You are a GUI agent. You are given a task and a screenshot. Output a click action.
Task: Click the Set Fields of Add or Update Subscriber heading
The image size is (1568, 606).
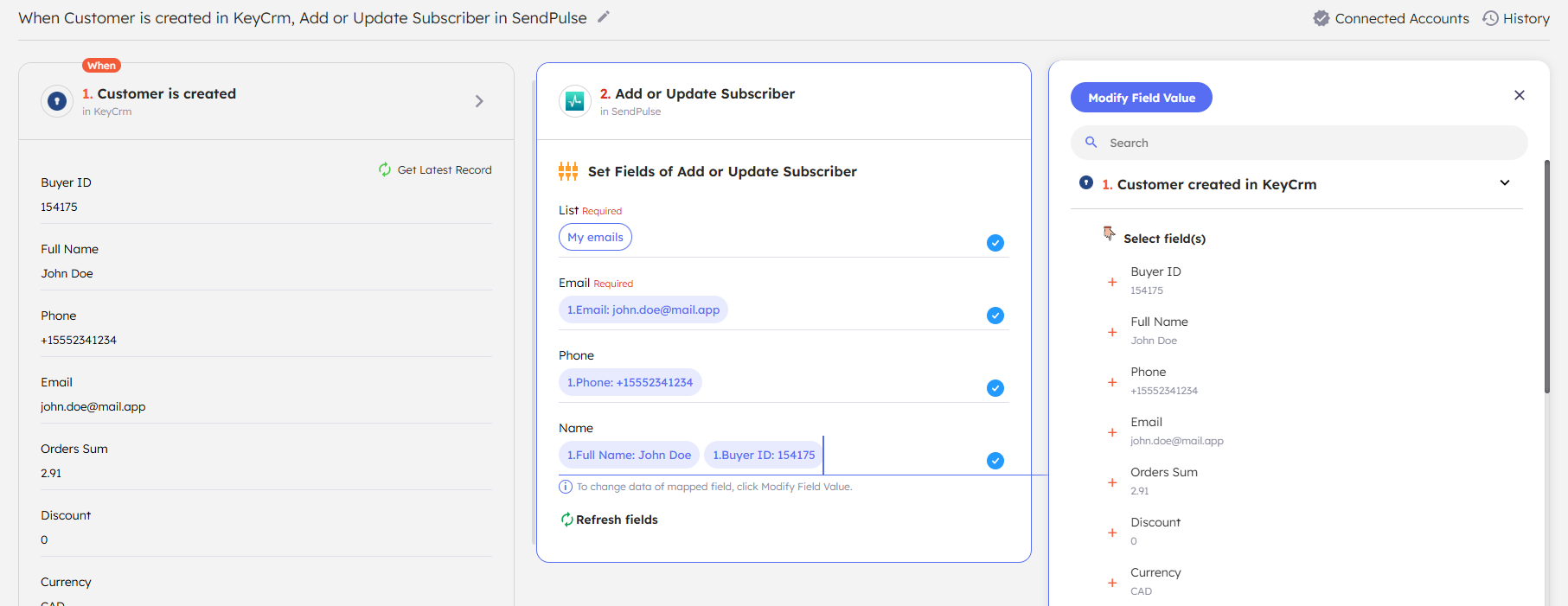tap(722, 171)
